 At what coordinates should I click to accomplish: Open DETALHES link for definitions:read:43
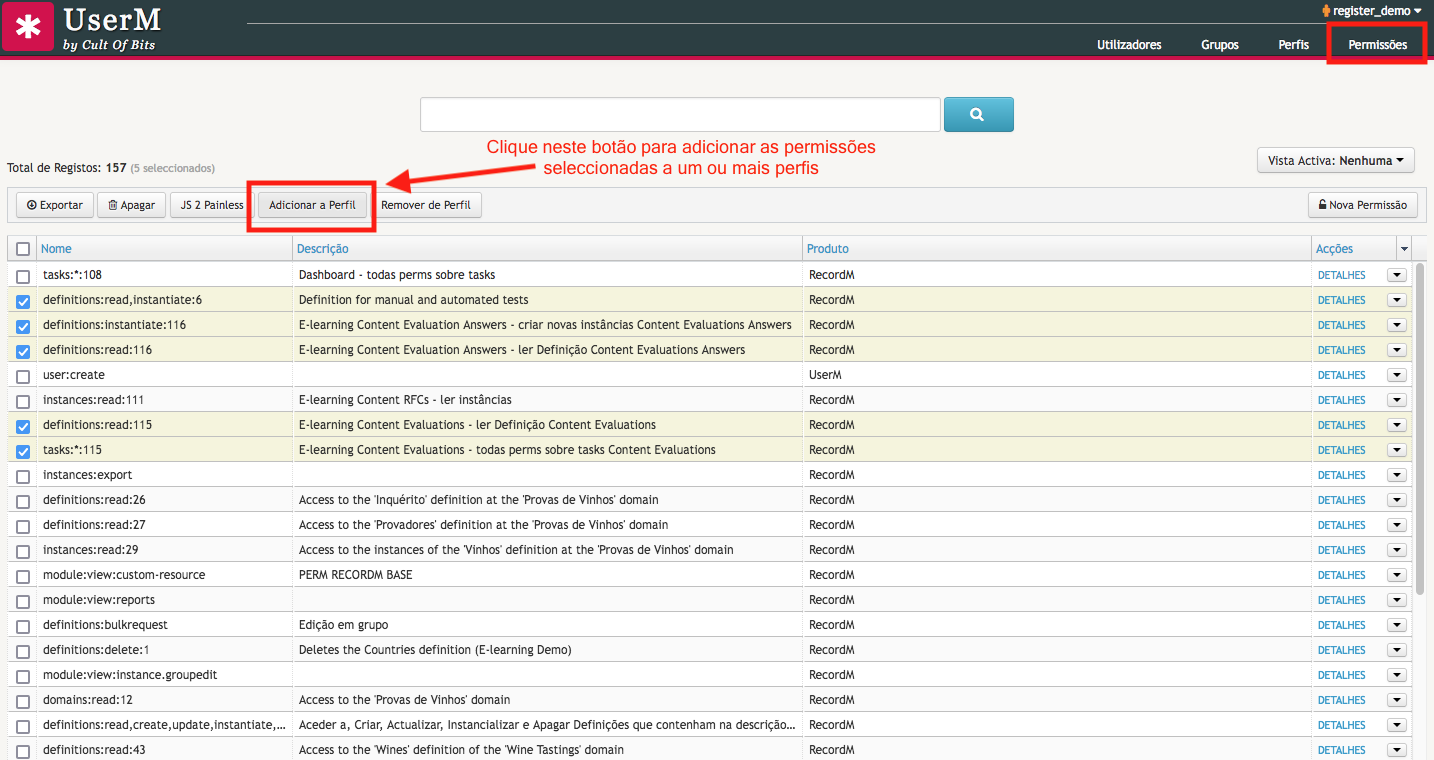point(1341,750)
